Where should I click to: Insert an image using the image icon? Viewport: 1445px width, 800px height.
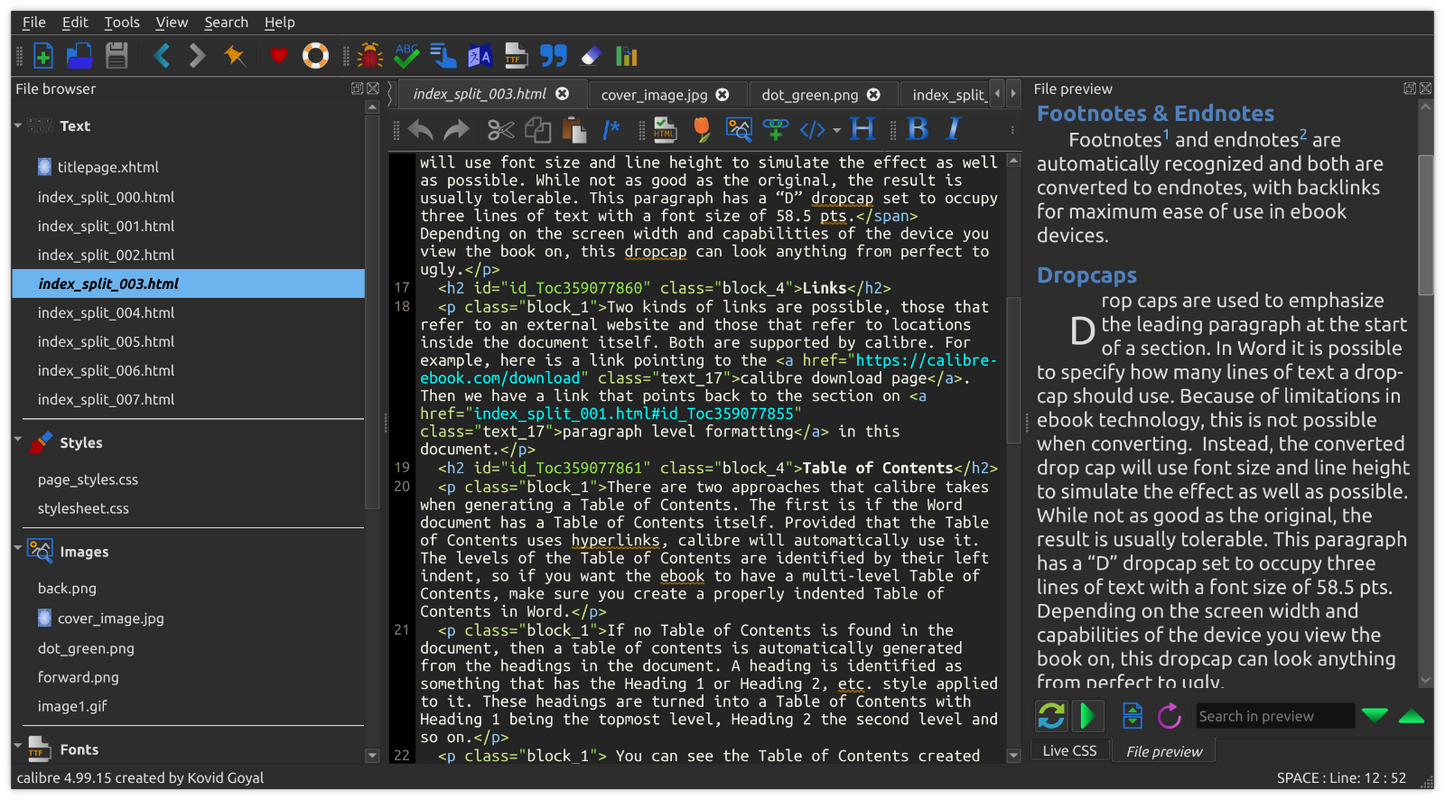pos(738,129)
